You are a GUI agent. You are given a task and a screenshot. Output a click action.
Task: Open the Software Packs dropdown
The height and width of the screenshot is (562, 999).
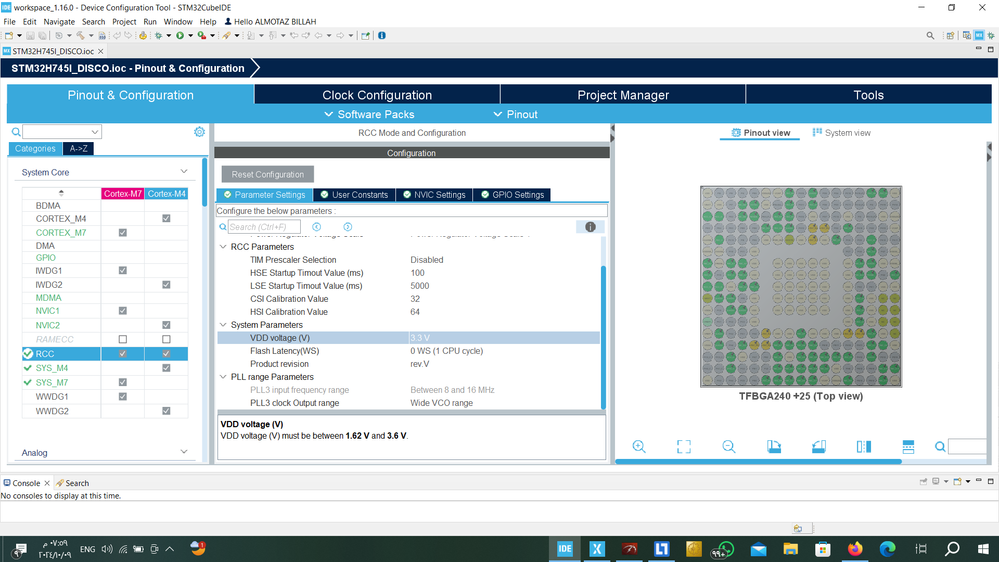(x=370, y=115)
